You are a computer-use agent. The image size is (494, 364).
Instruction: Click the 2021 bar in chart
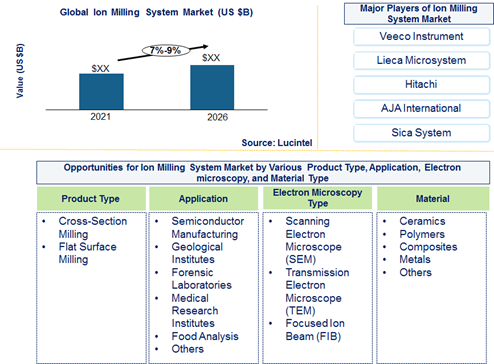pyautogui.click(x=101, y=92)
